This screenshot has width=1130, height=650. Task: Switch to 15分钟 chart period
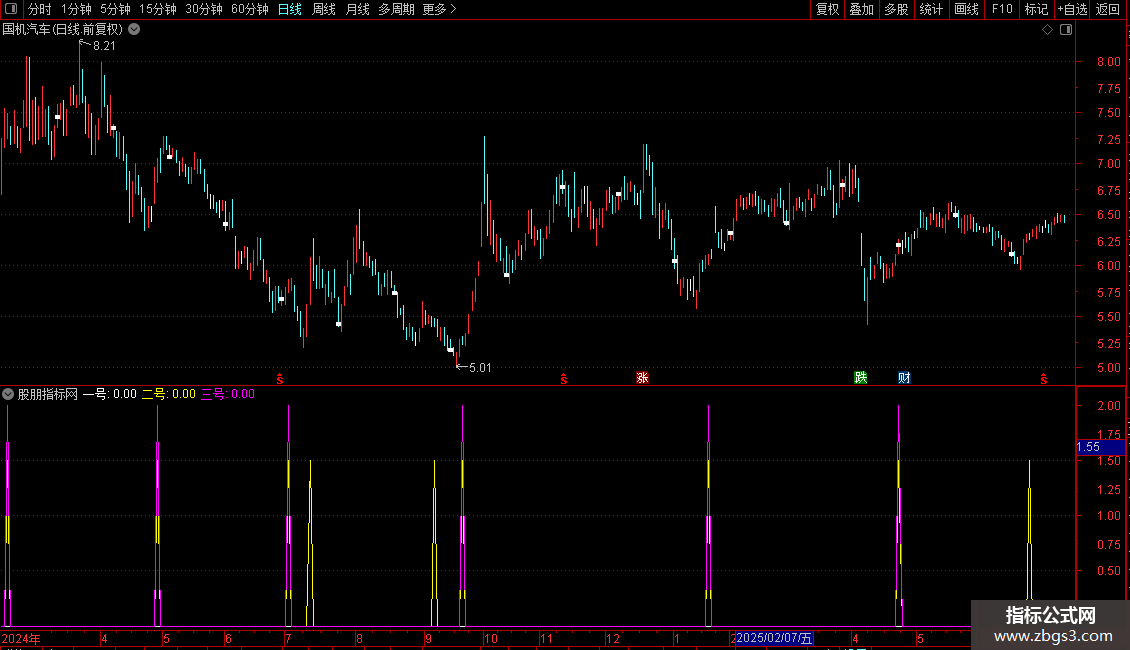(x=157, y=9)
